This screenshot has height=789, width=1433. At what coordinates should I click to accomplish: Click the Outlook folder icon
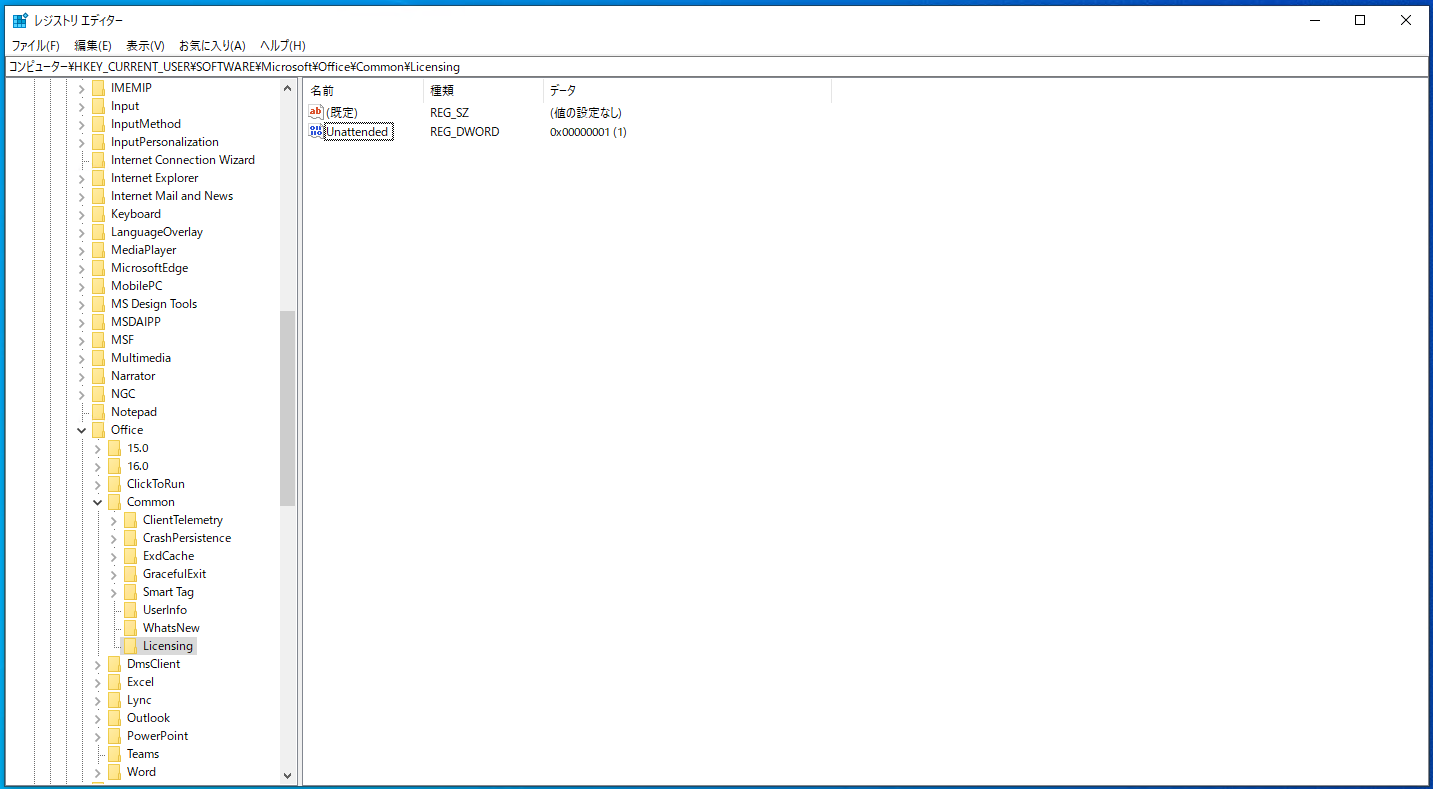(x=115, y=718)
